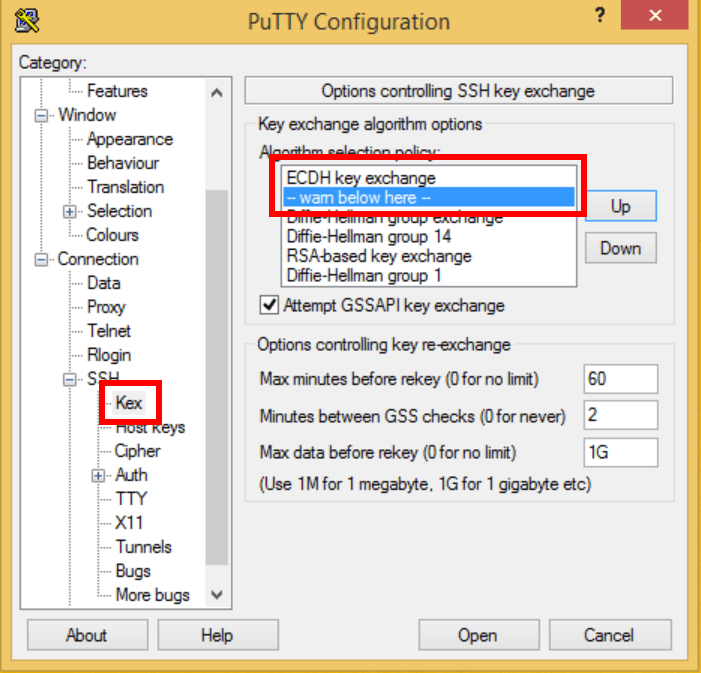The width and height of the screenshot is (701, 673).
Task: Click the PuTTY icon in the title bar
Action: click(x=27, y=21)
